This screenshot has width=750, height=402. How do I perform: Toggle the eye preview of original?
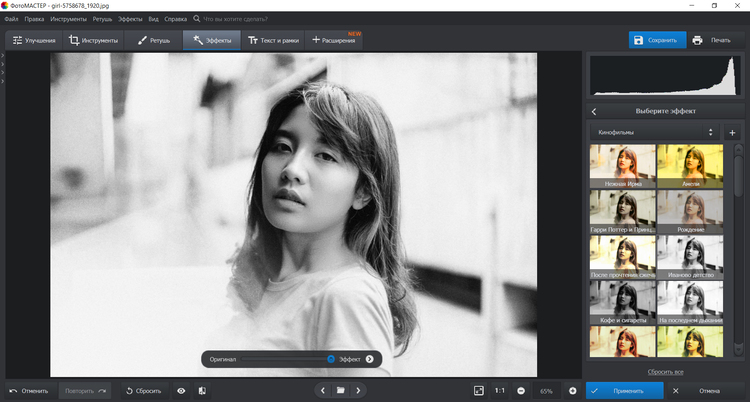(x=181, y=390)
